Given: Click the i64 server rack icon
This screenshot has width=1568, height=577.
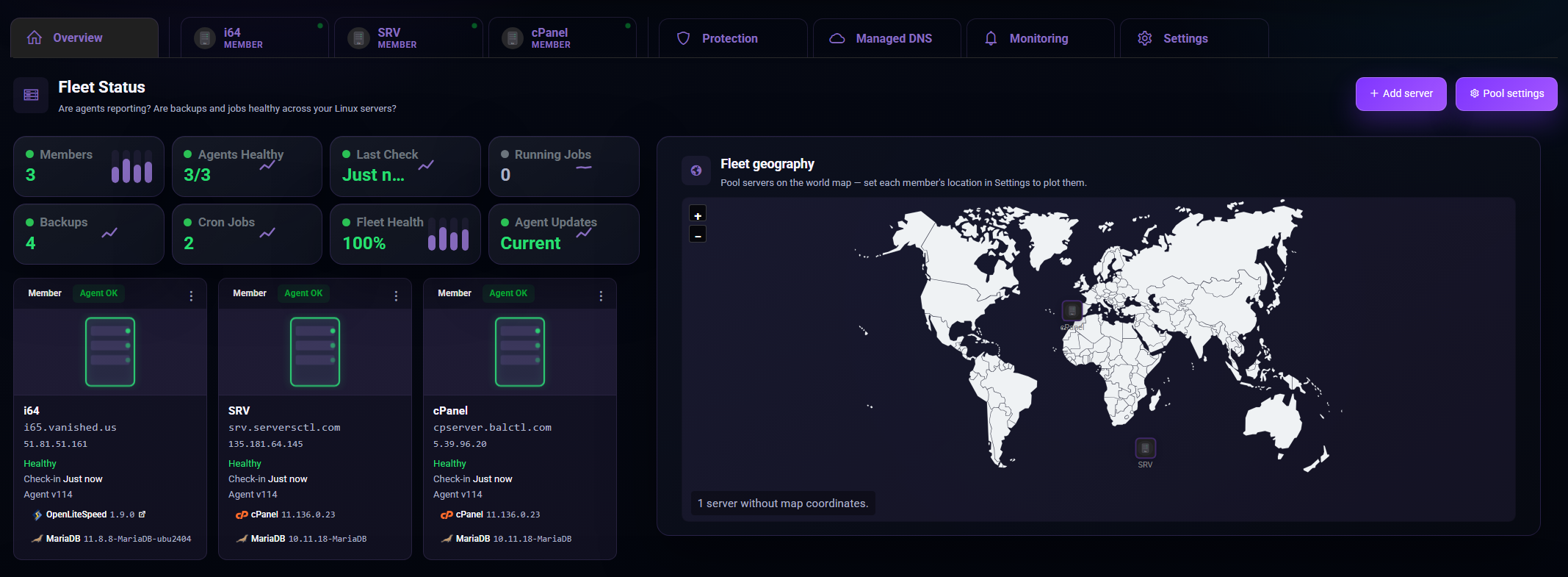Looking at the screenshot, I should [x=110, y=351].
